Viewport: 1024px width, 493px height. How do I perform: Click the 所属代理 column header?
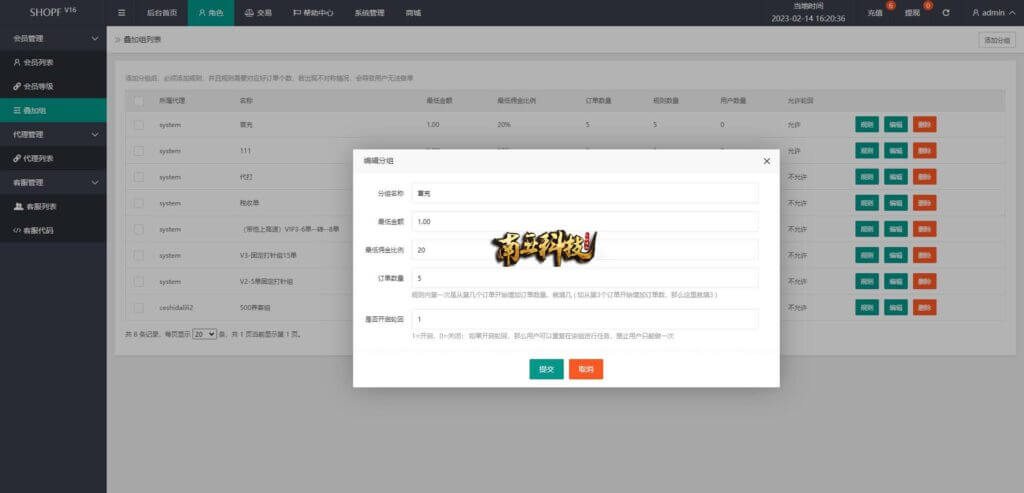[172, 101]
